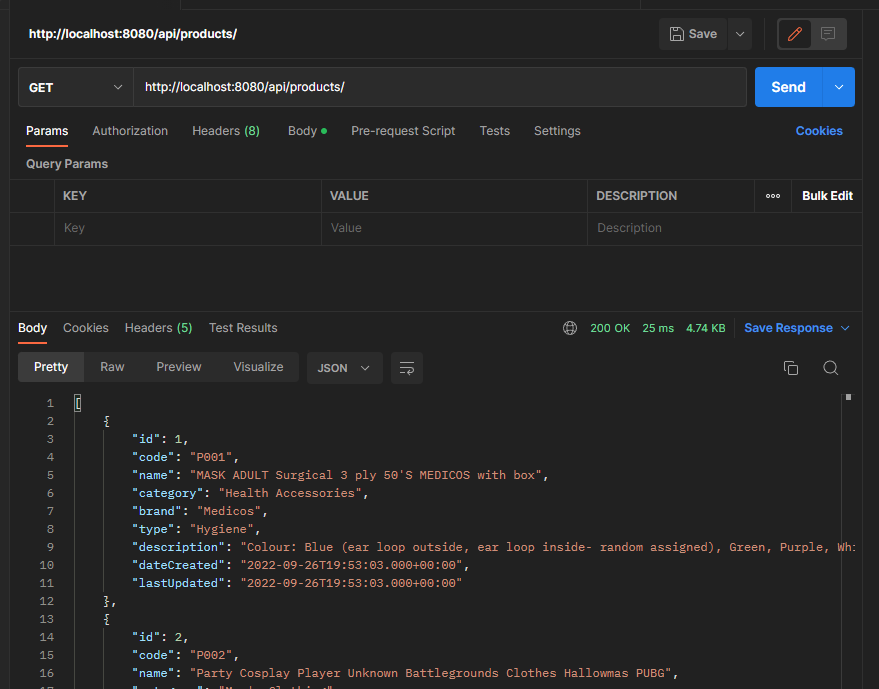The image size is (879, 689).
Task: Switch to the Tests tab
Action: [x=494, y=131]
